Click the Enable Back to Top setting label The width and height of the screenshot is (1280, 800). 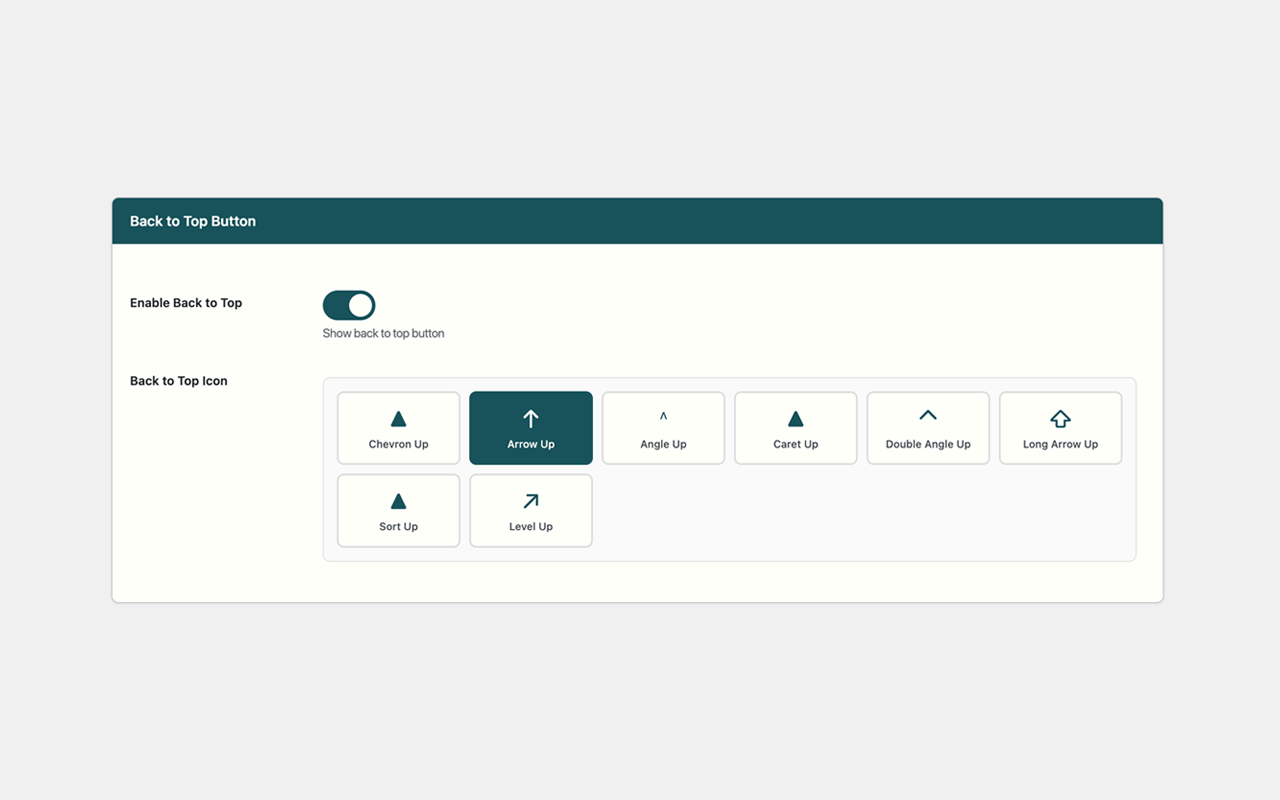point(186,302)
